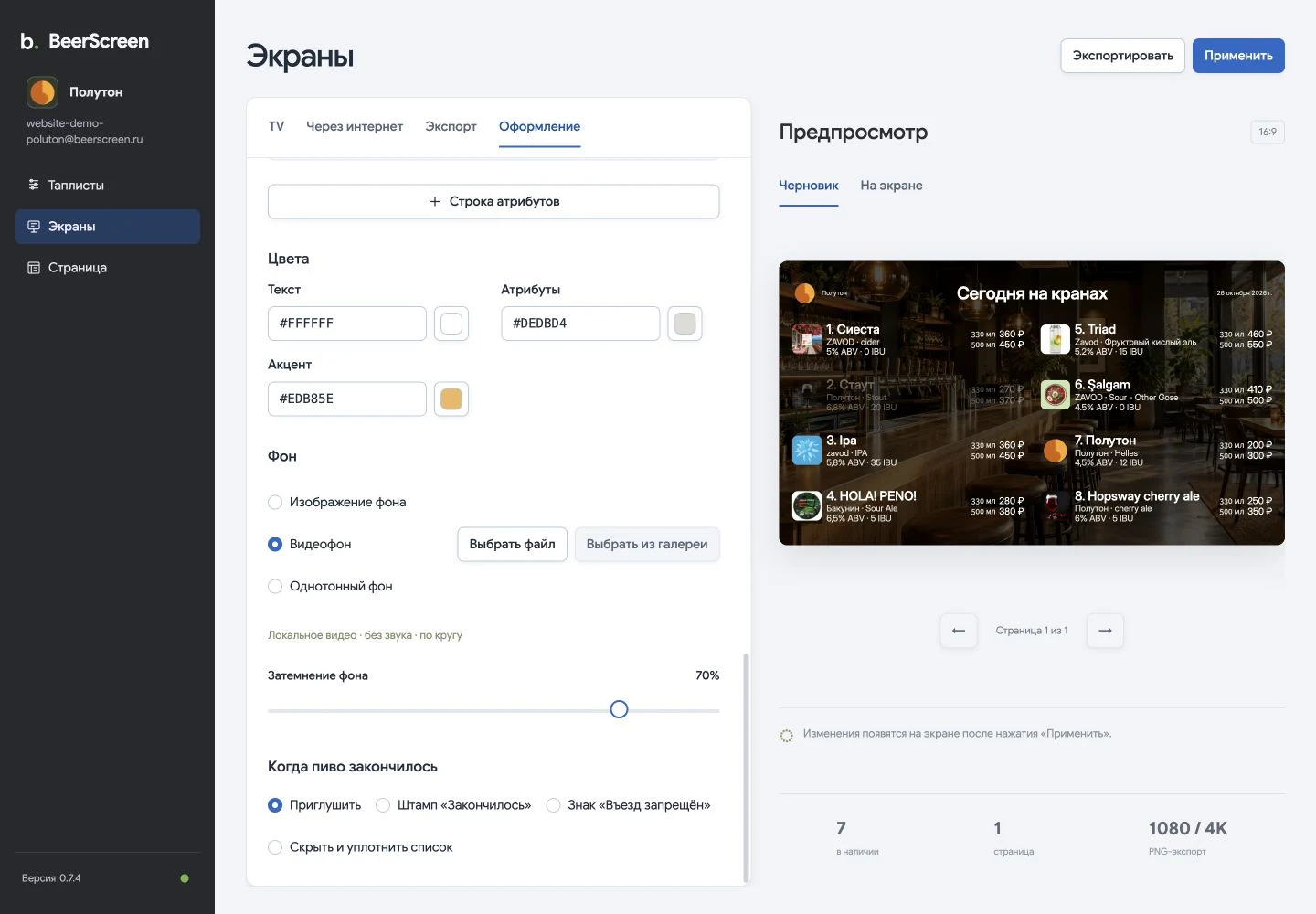The image size is (1316, 914).
Task: Select Изображение фона radio option
Action: (275, 502)
